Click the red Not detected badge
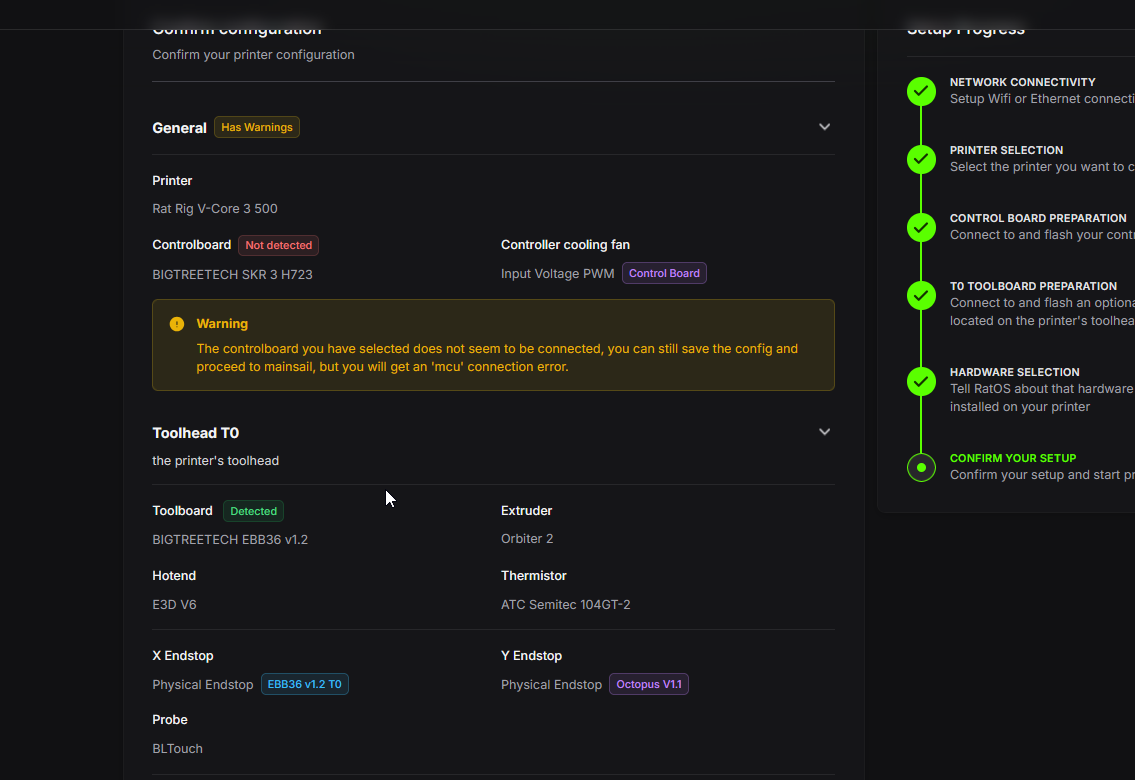Image resolution: width=1135 pixels, height=780 pixels. point(278,245)
